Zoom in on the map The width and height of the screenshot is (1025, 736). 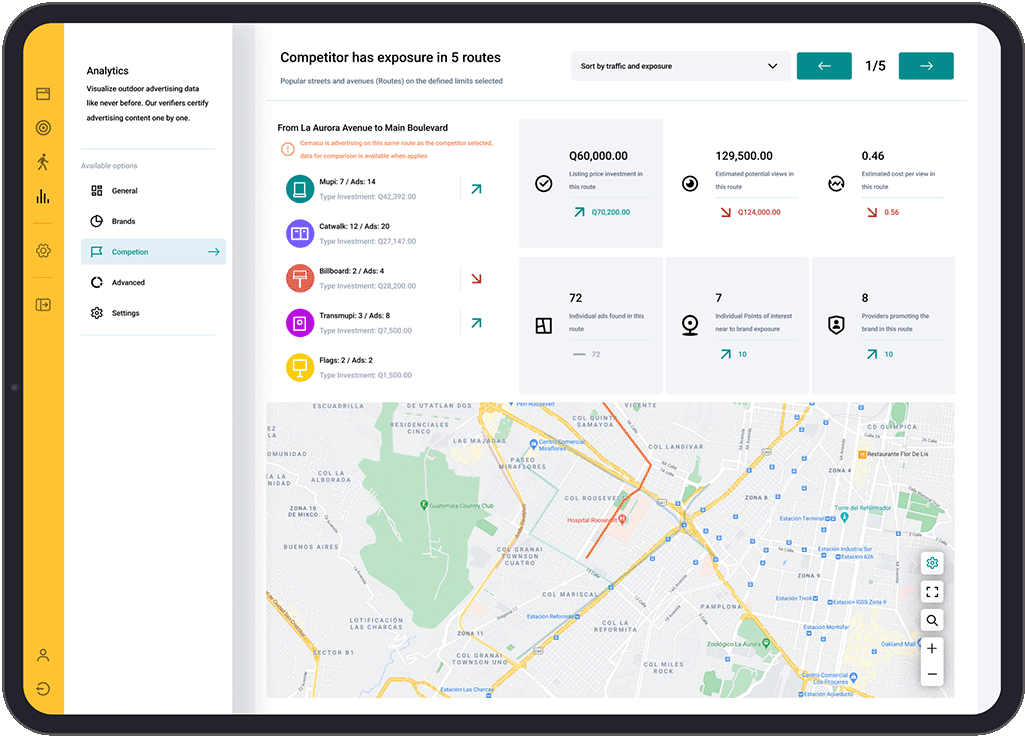click(x=932, y=648)
